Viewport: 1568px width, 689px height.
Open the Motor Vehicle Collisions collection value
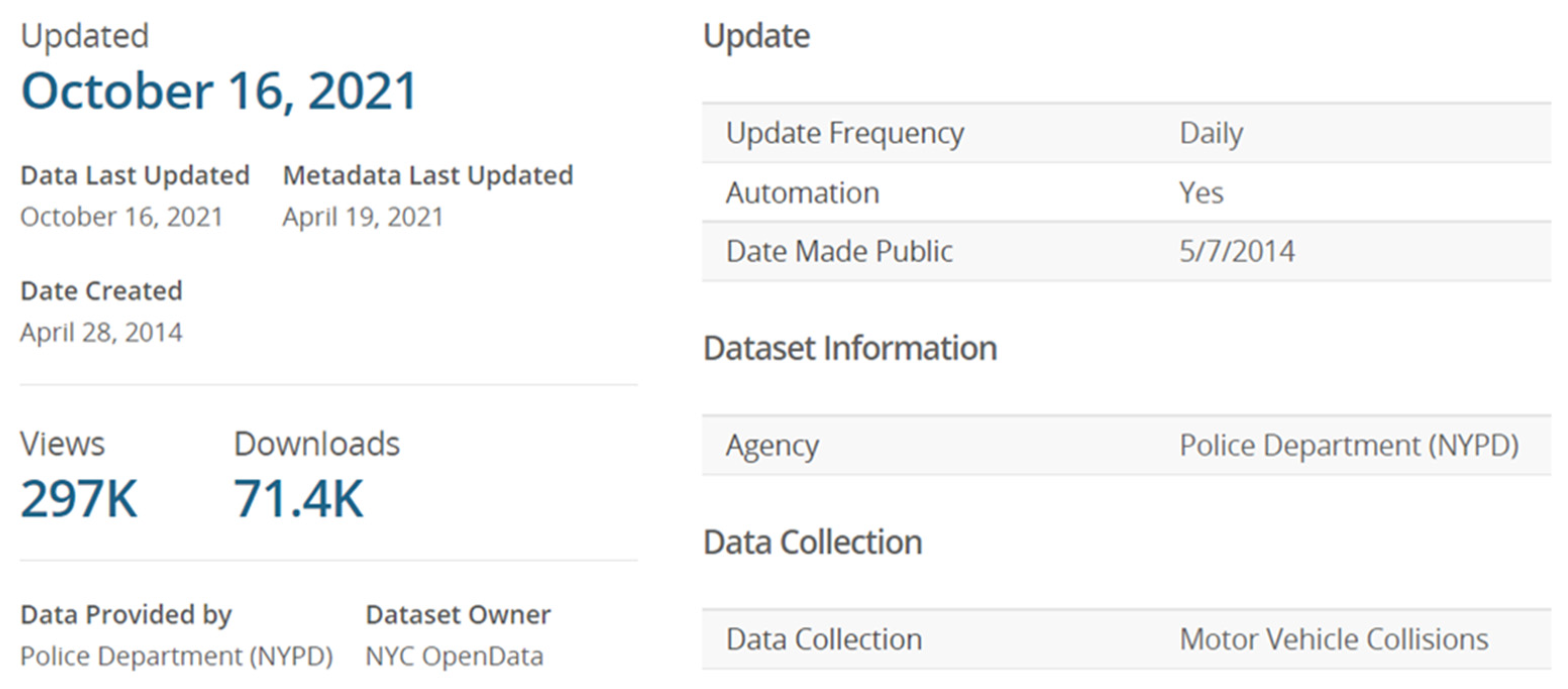[x=1334, y=640]
